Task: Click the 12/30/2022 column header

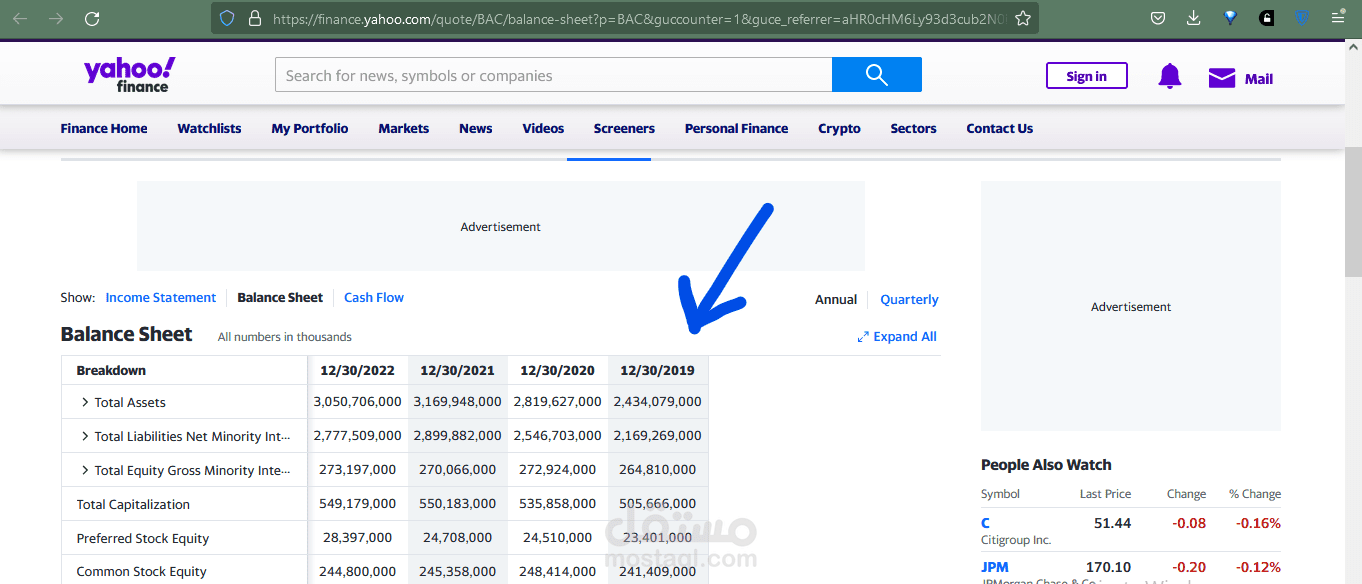Action: pyautogui.click(x=357, y=370)
